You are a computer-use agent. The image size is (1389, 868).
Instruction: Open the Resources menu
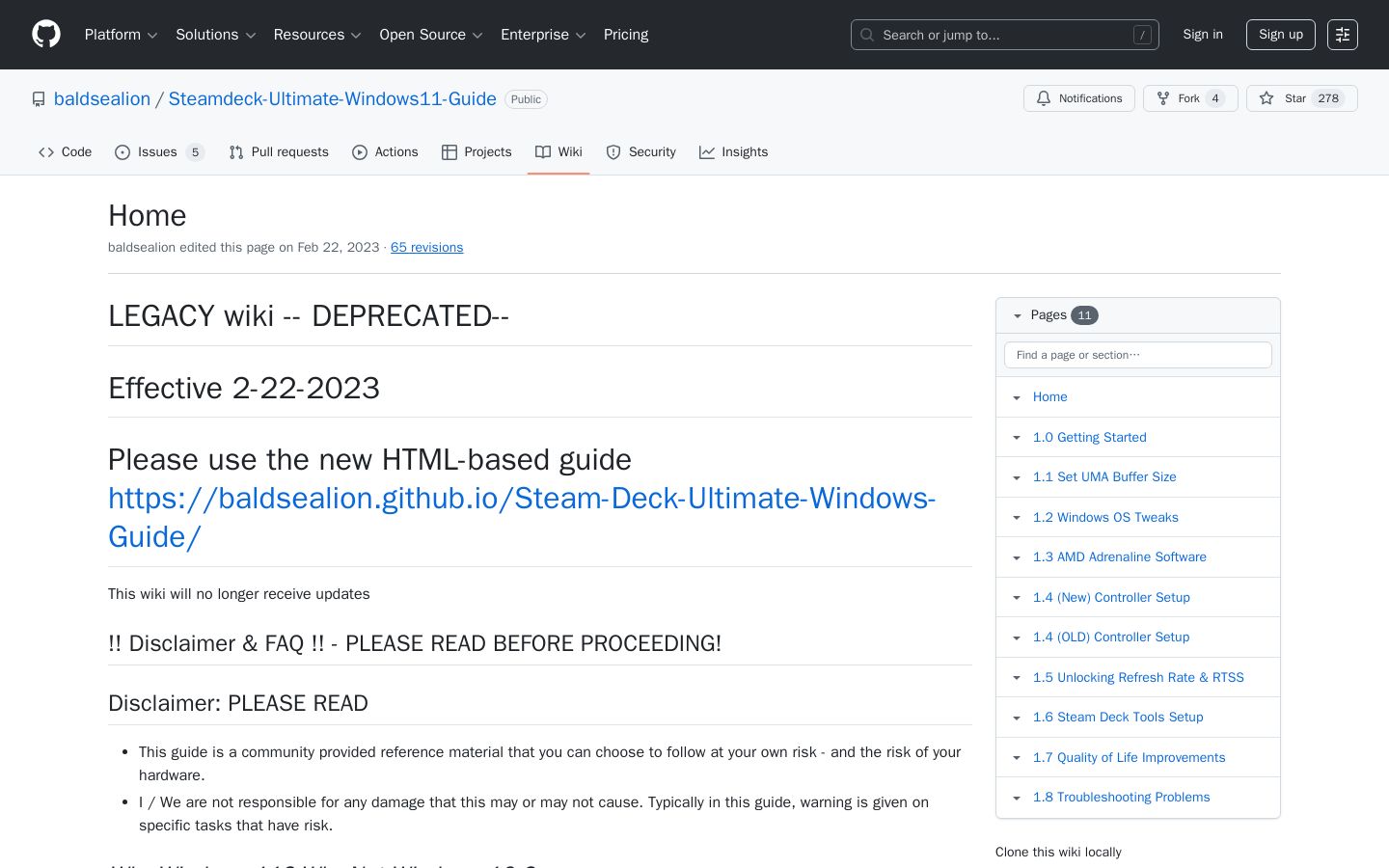pos(317,35)
